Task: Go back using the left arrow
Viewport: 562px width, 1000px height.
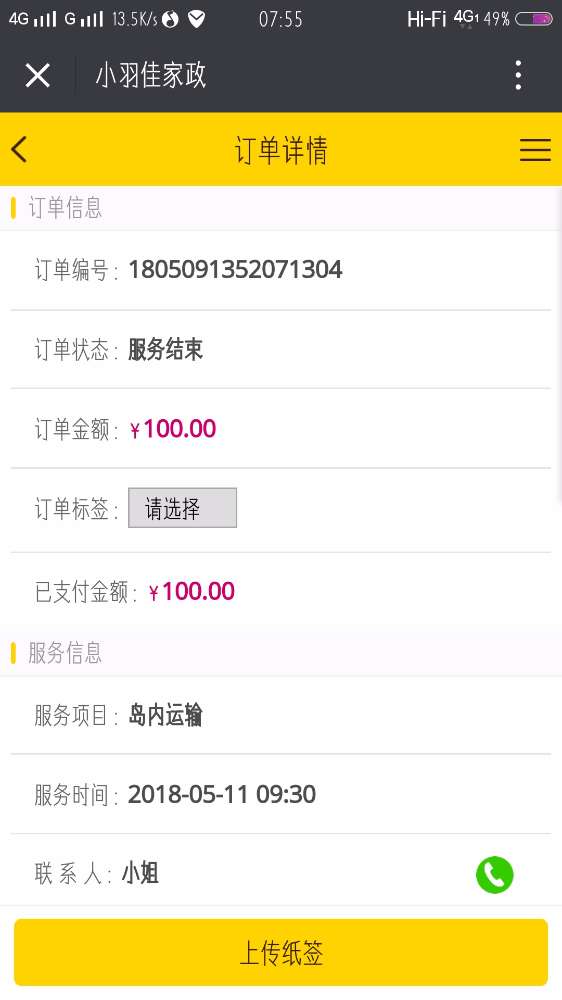Action: coord(19,150)
